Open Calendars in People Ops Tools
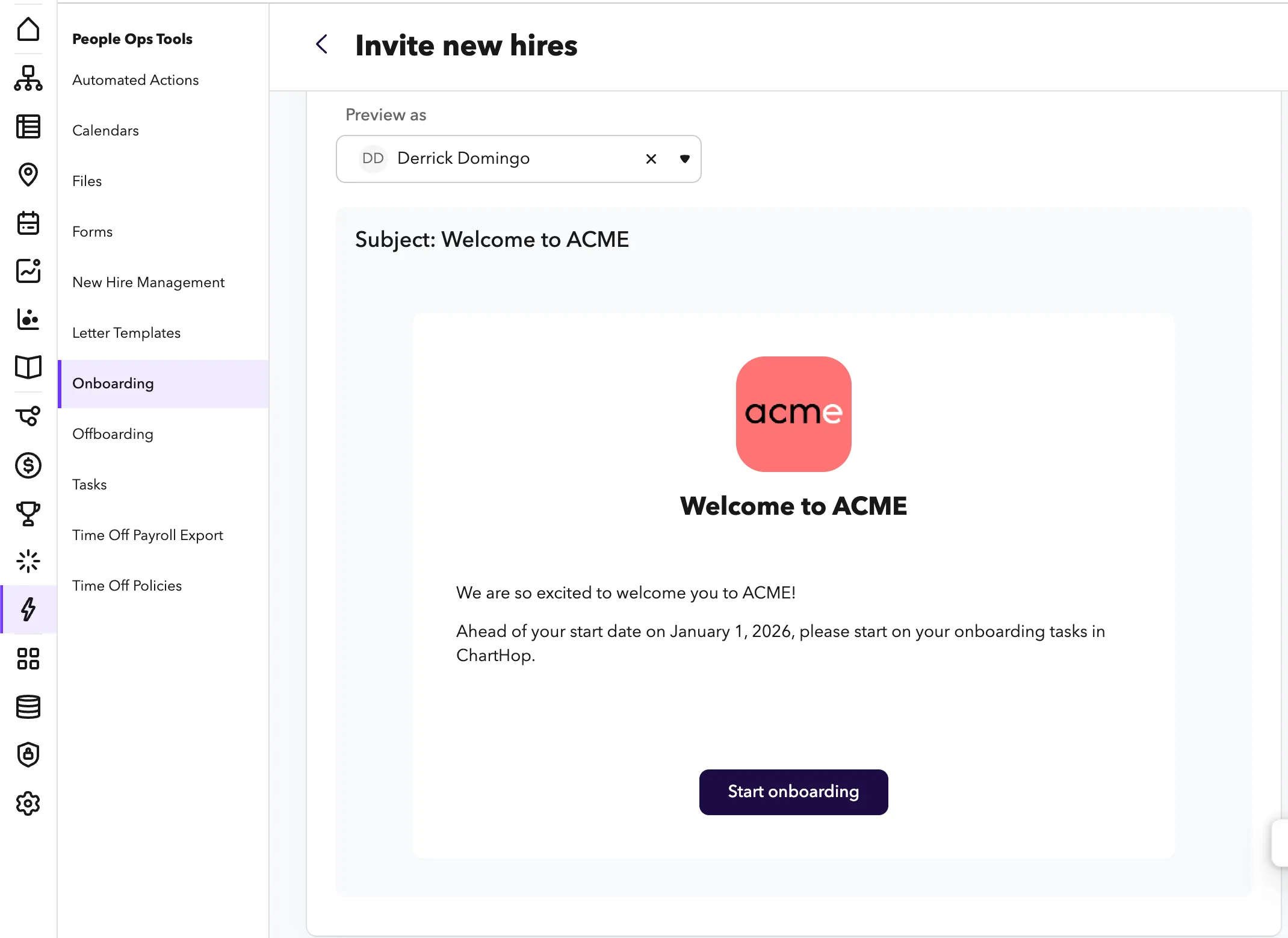The height and width of the screenshot is (938, 1288). click(x=105, y=131)
